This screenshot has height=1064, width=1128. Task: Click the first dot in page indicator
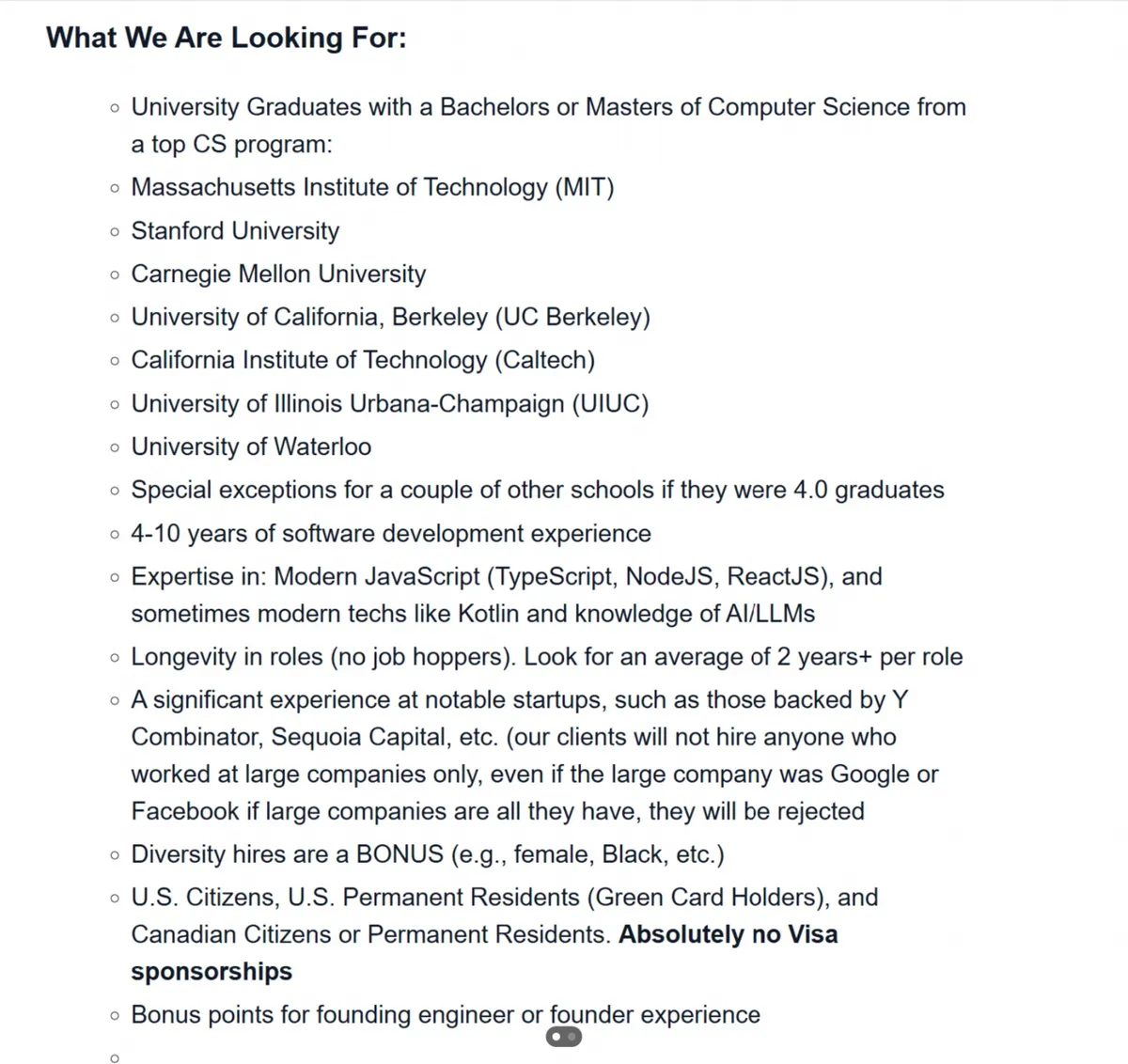556,1037
